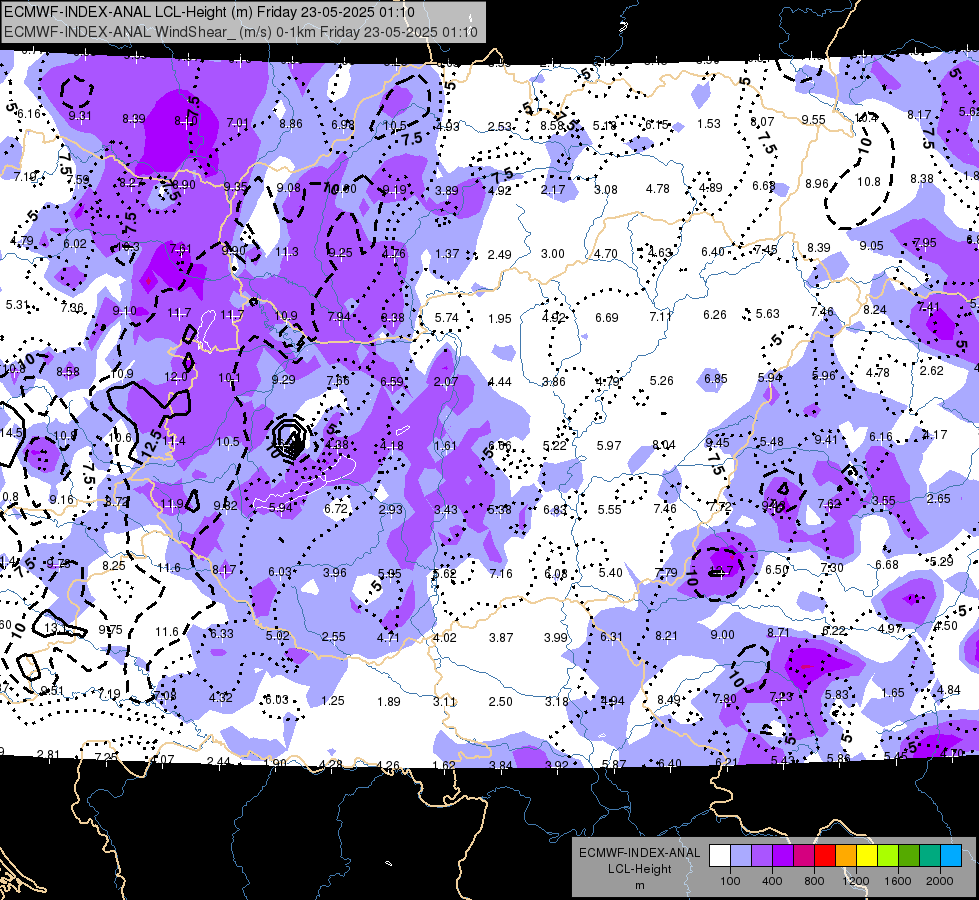Click the wind shear value '4.02'
Screen dimensions: 979x900
pos(445,638)
